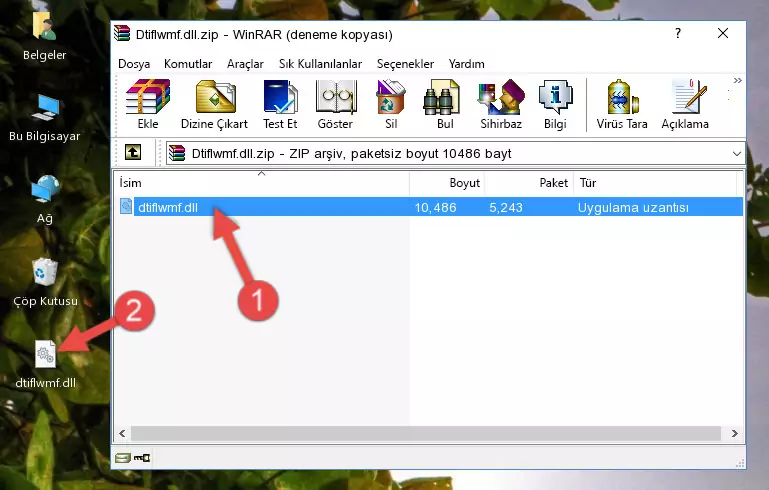The width and height of the screenshot is (769, 490).
Task: Select the Bu Bilgisayar desktop icon
Action: pos(45,119)
